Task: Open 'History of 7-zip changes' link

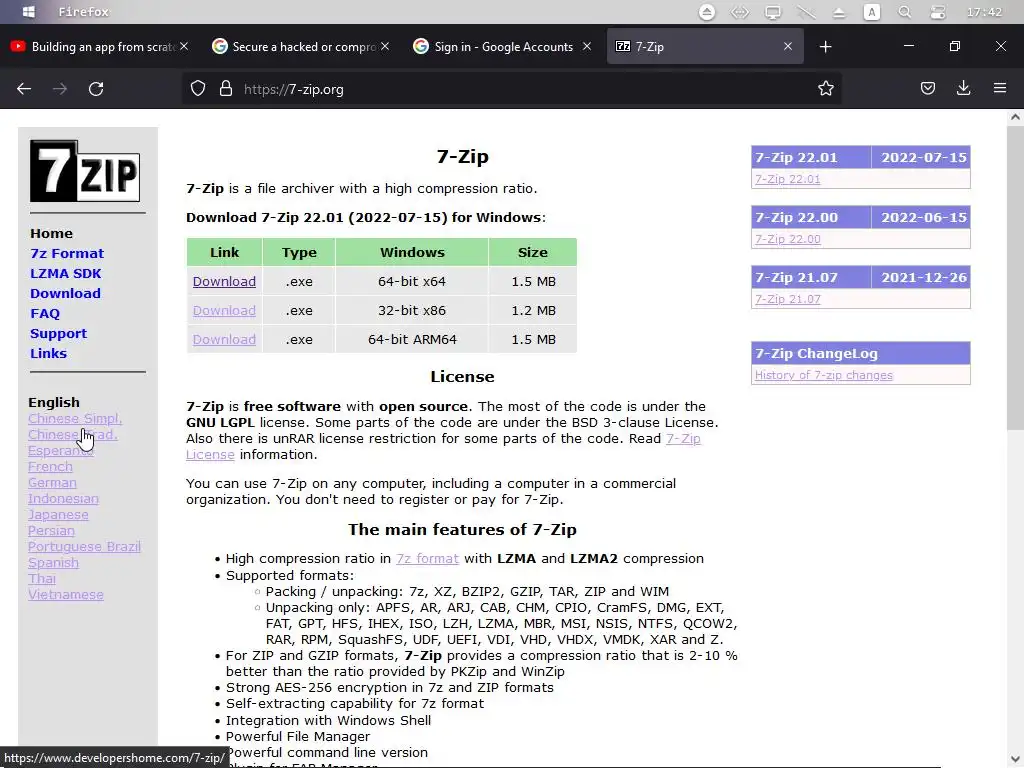Action: coord(824,375)
